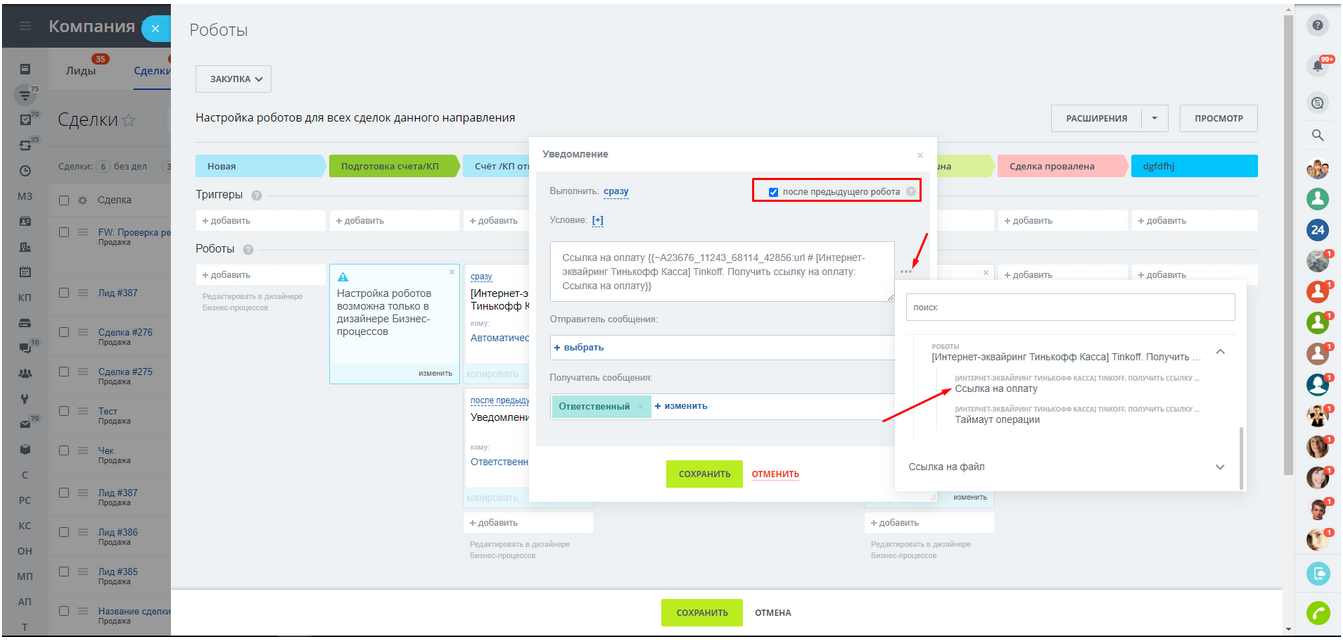Click the star icon next to Сделки heading

(x=128, y=120)
